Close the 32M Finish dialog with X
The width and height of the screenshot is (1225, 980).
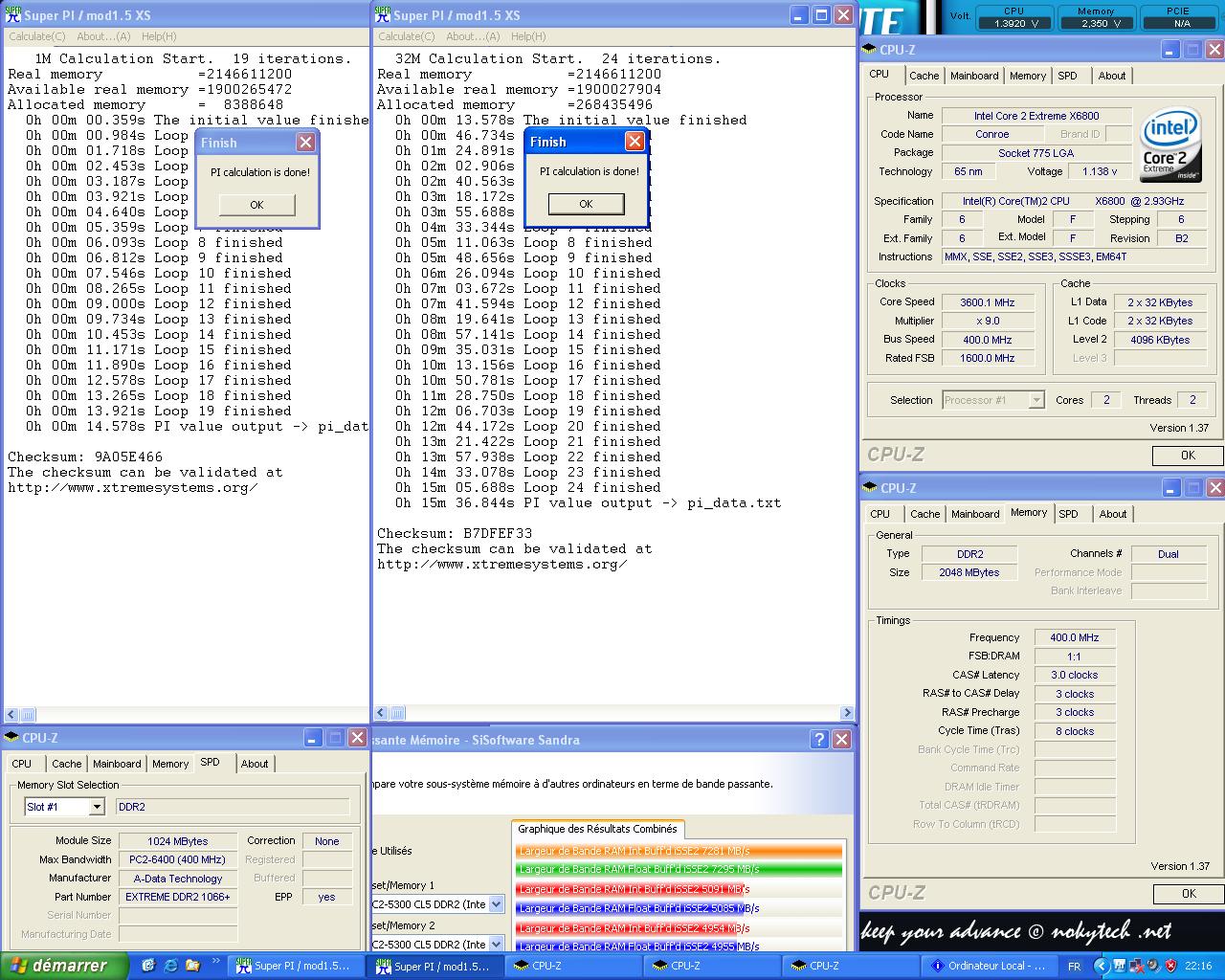(635, 142)
